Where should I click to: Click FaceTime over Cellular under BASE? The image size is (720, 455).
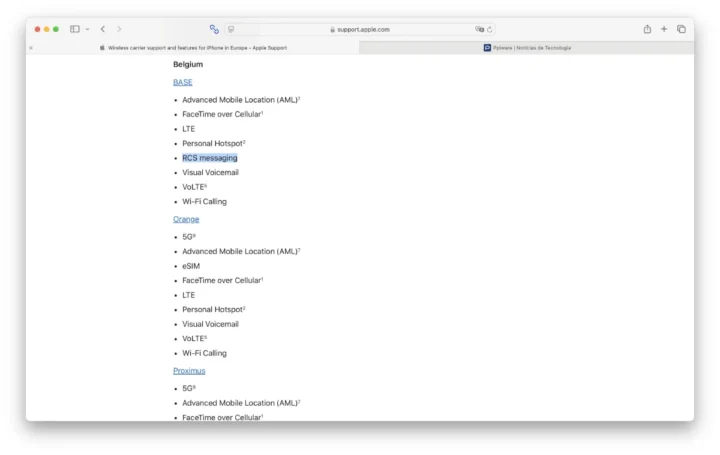223,114
